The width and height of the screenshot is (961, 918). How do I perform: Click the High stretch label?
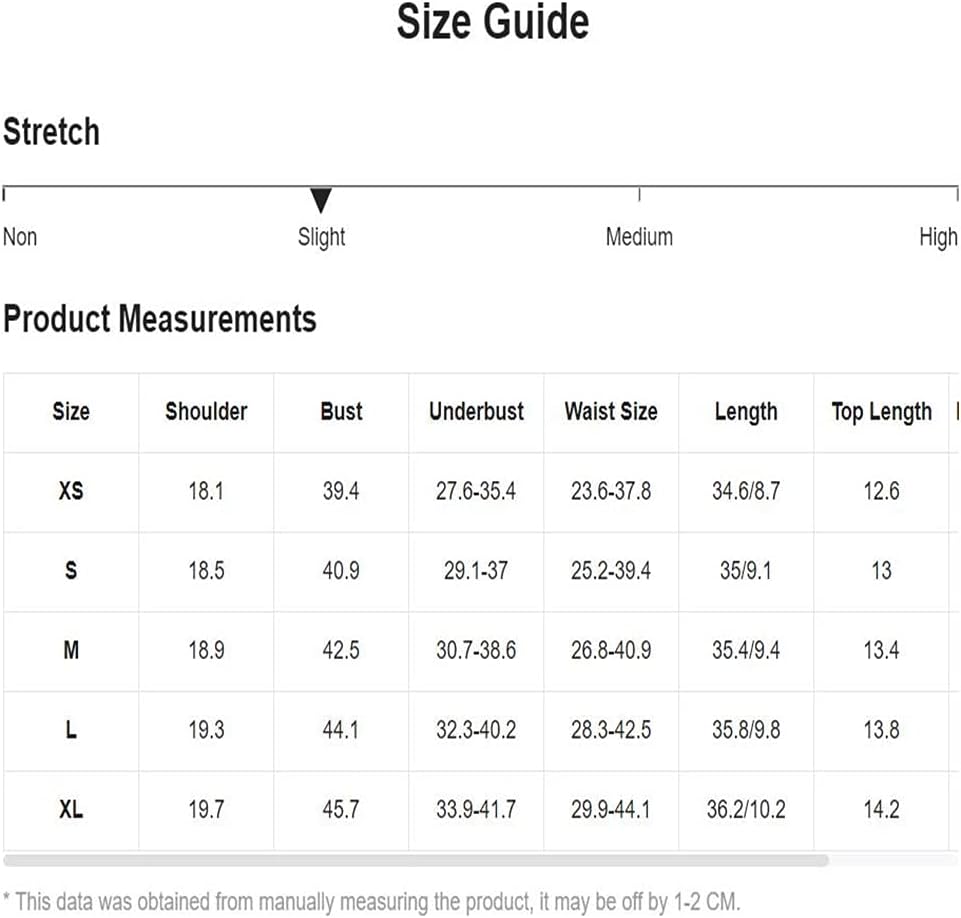(x=938, y=238)
